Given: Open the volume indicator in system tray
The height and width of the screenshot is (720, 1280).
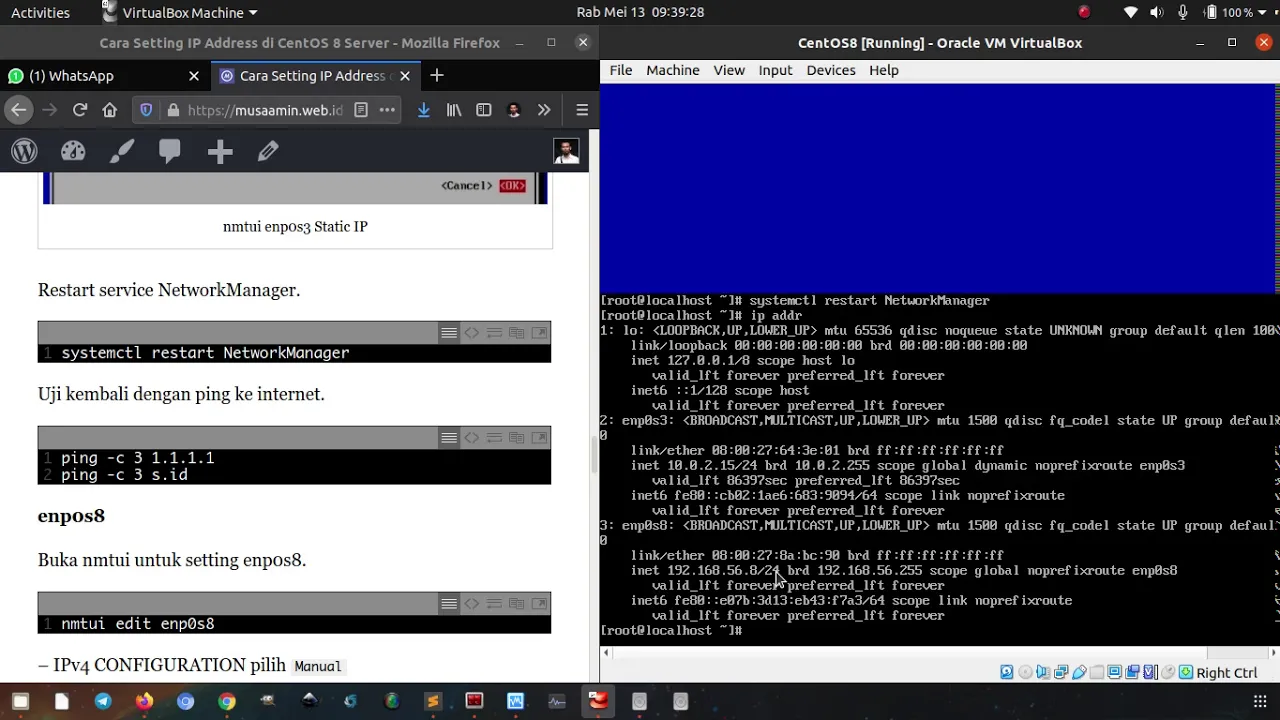Looking at the screenshot, I should click(1157, 12).
